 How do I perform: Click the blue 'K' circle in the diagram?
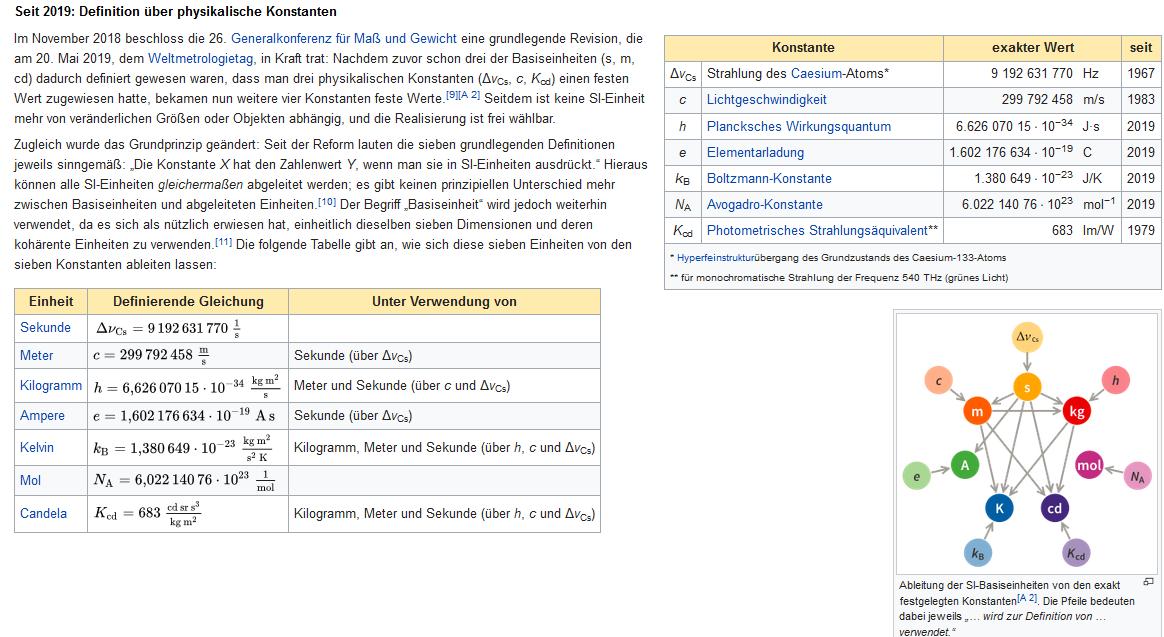[x=998, y=508]
